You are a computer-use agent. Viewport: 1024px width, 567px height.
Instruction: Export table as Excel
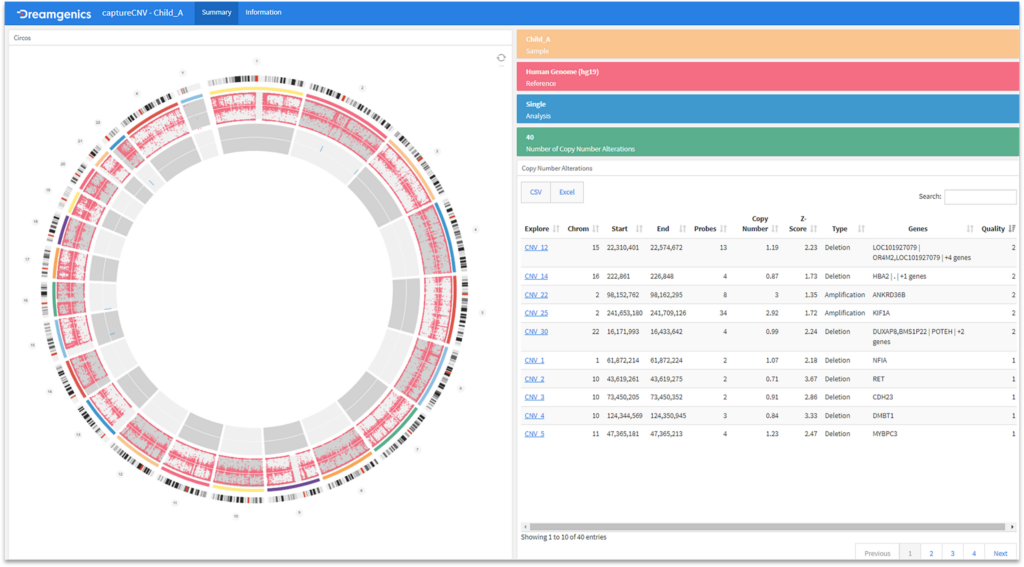coord(567,192)
